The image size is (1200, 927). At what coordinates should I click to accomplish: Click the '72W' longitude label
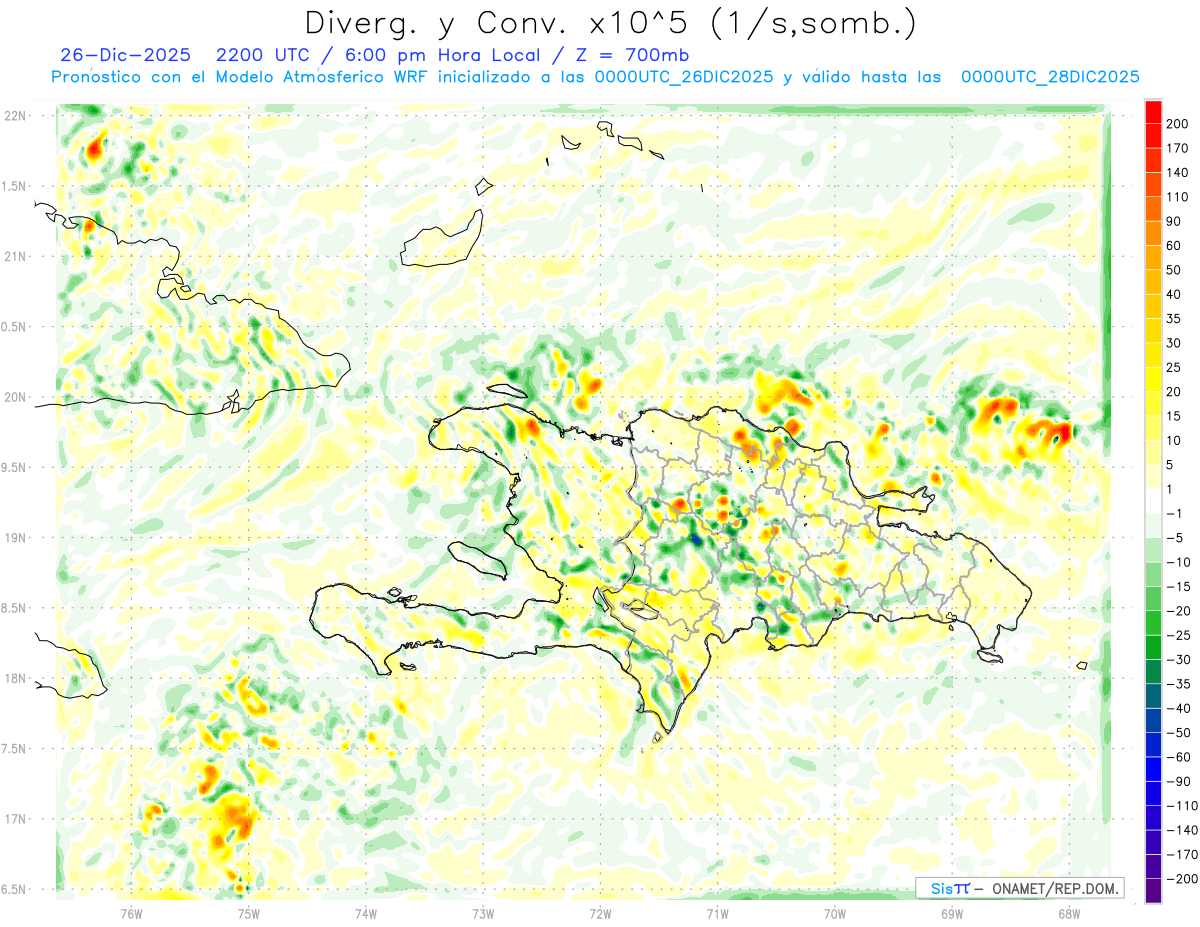click(x=600, y=914)
